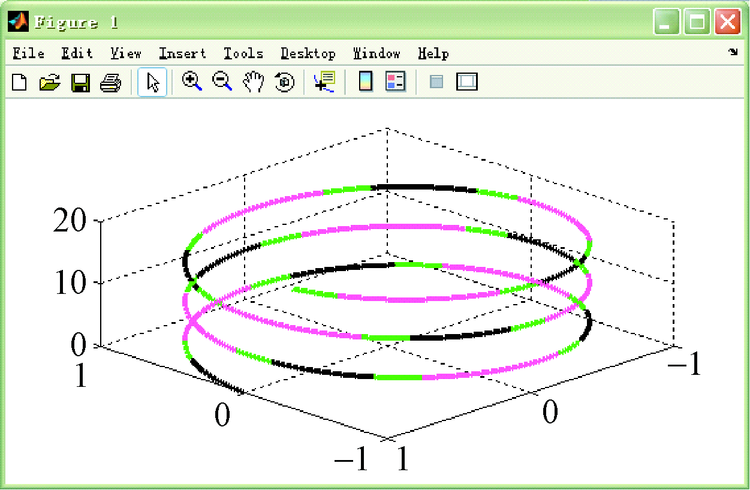Screen dimensions: 750x490
Task: Open the File menu
Action: point(29,53)
